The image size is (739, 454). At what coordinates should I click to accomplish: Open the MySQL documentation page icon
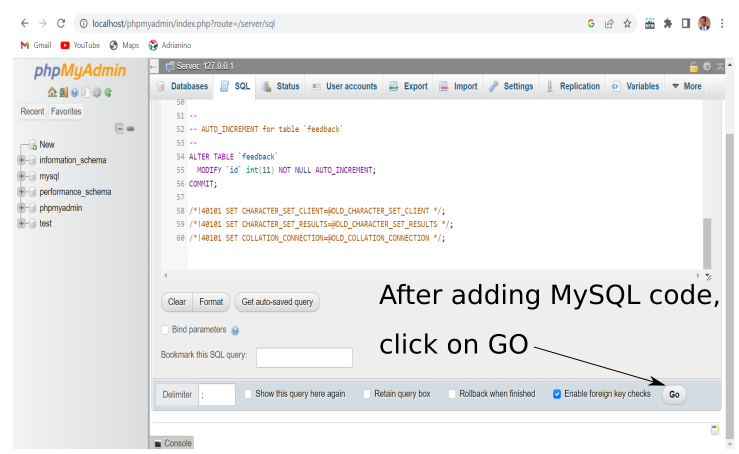coord(85,92)
